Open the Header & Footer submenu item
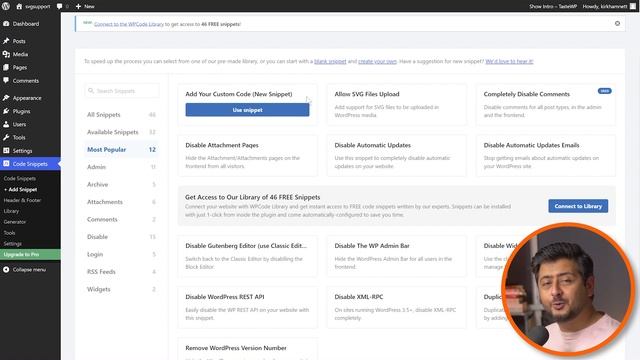This screenshot has width=640, height=360. click(22, 200)
